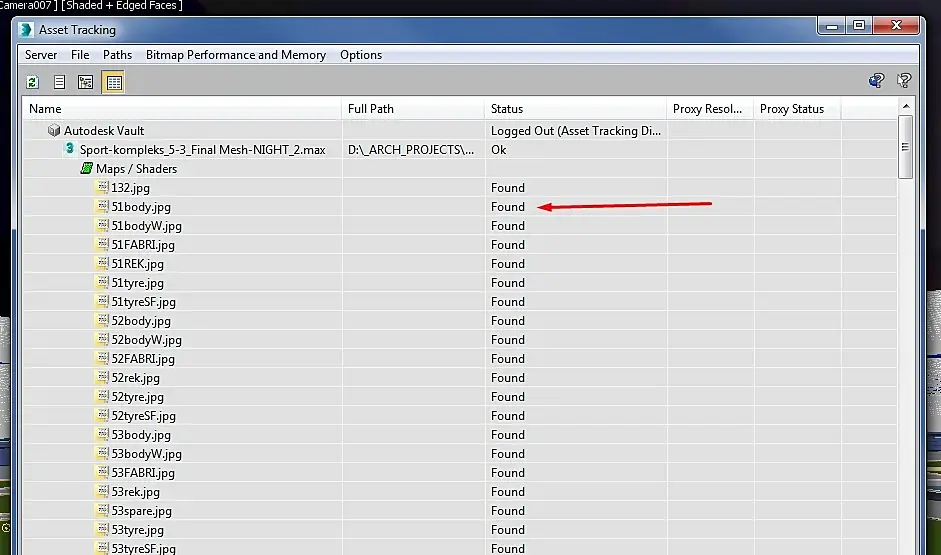Image resolution: width=941 pixels, height=555 pixels.
Task: Select the 51REK.jpg file name
Action: click(x=137, y=264)
